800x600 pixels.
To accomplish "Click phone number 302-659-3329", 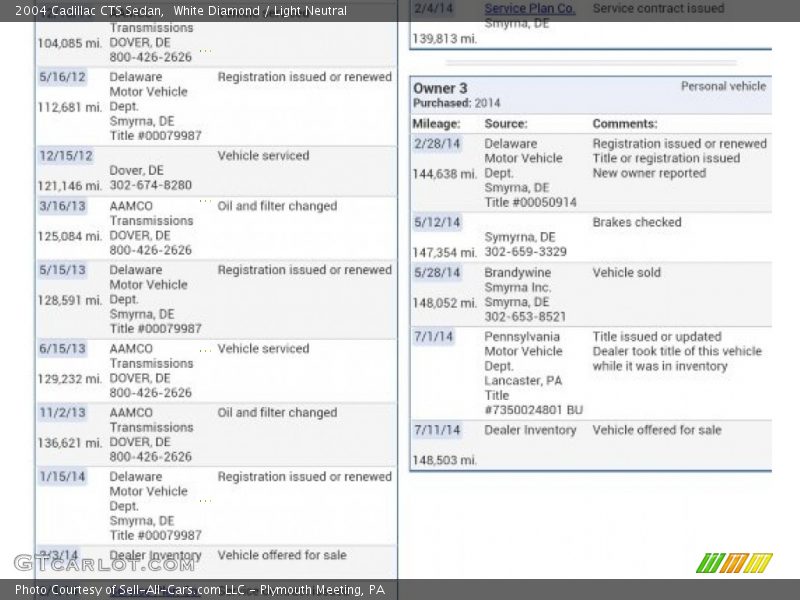I will tap(526, 252).
